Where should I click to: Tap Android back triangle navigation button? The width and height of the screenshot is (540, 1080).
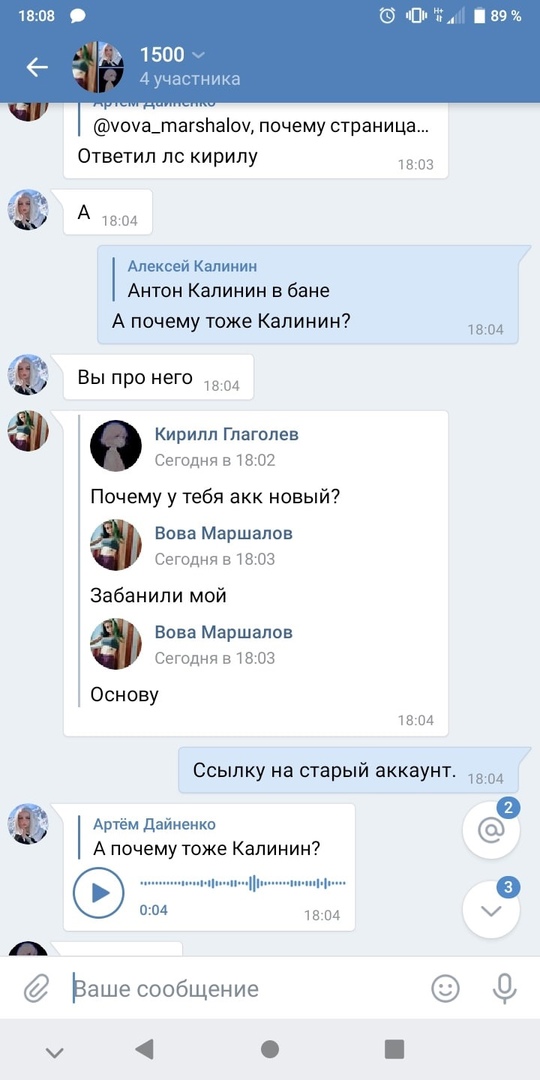click(145, 1049)
